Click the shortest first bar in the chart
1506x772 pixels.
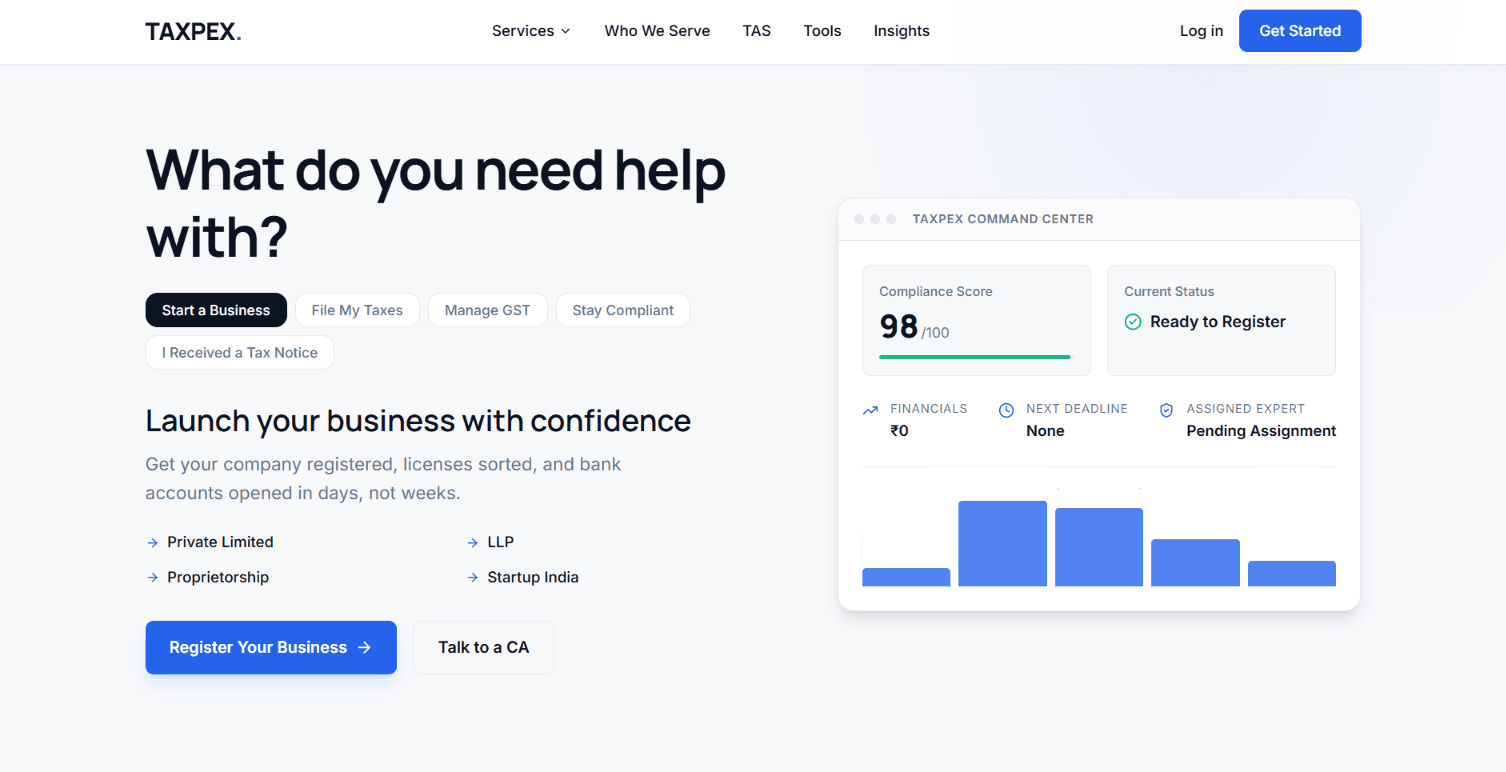coord(906,577)
